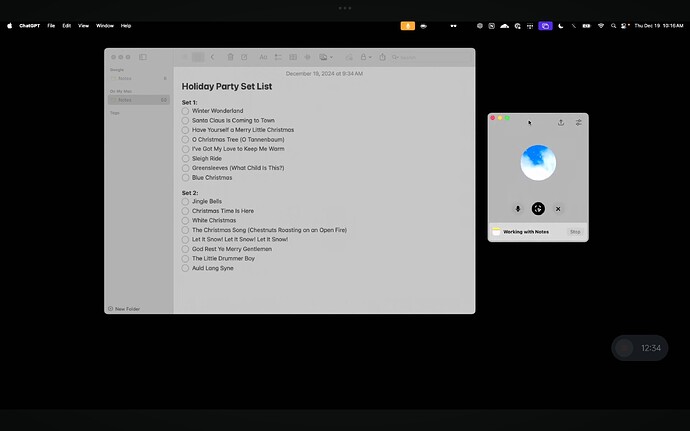Open the Help menu

tap(126, 26)
